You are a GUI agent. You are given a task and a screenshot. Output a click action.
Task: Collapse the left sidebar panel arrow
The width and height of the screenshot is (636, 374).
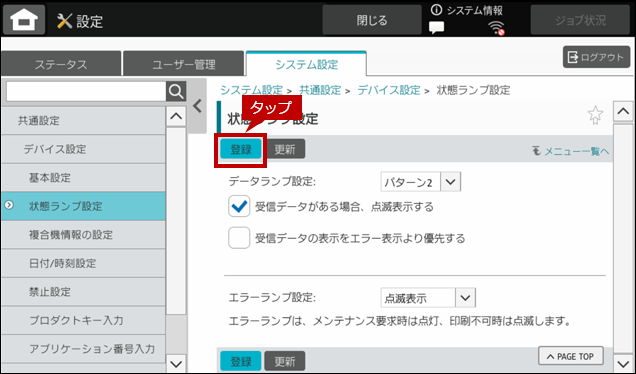coord(197,106)
